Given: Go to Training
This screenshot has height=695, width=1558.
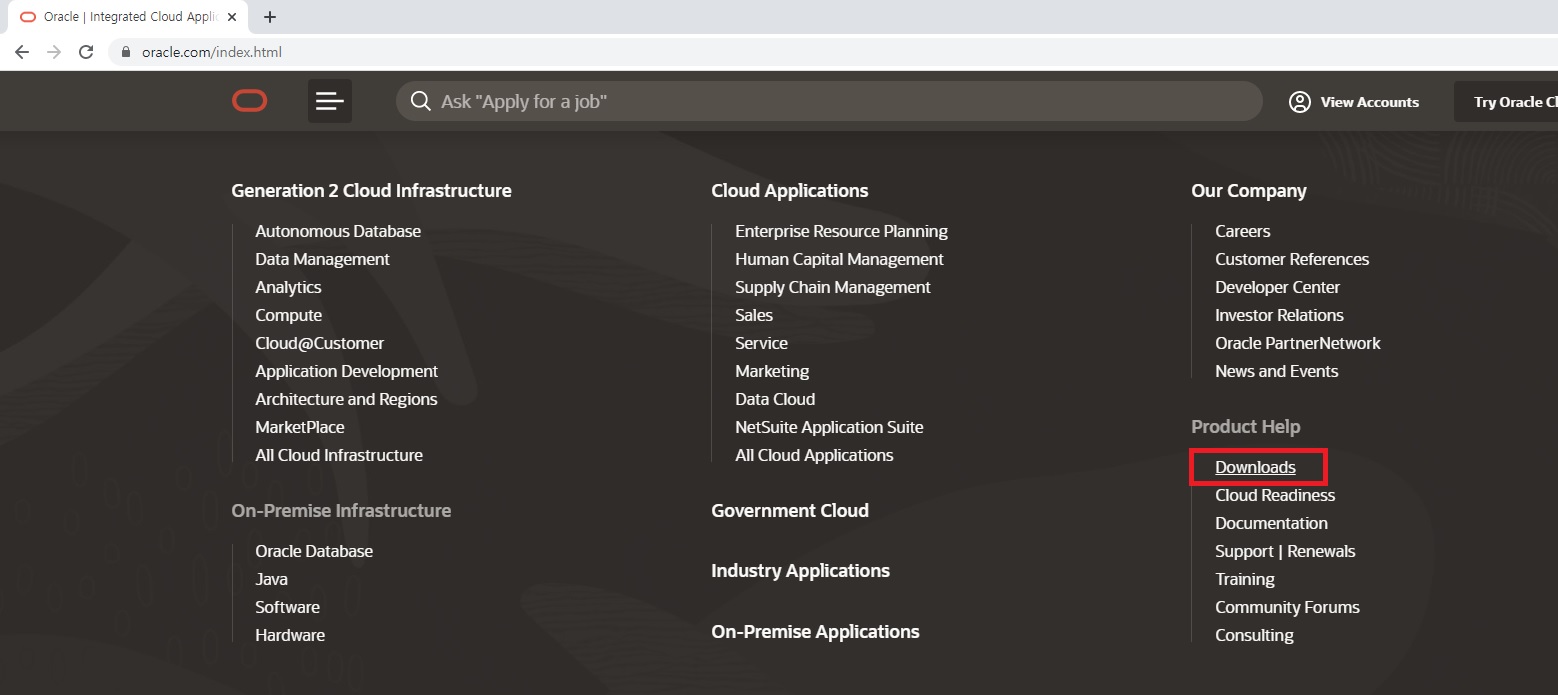Looking at the screenshot, I should point(1245,579).
